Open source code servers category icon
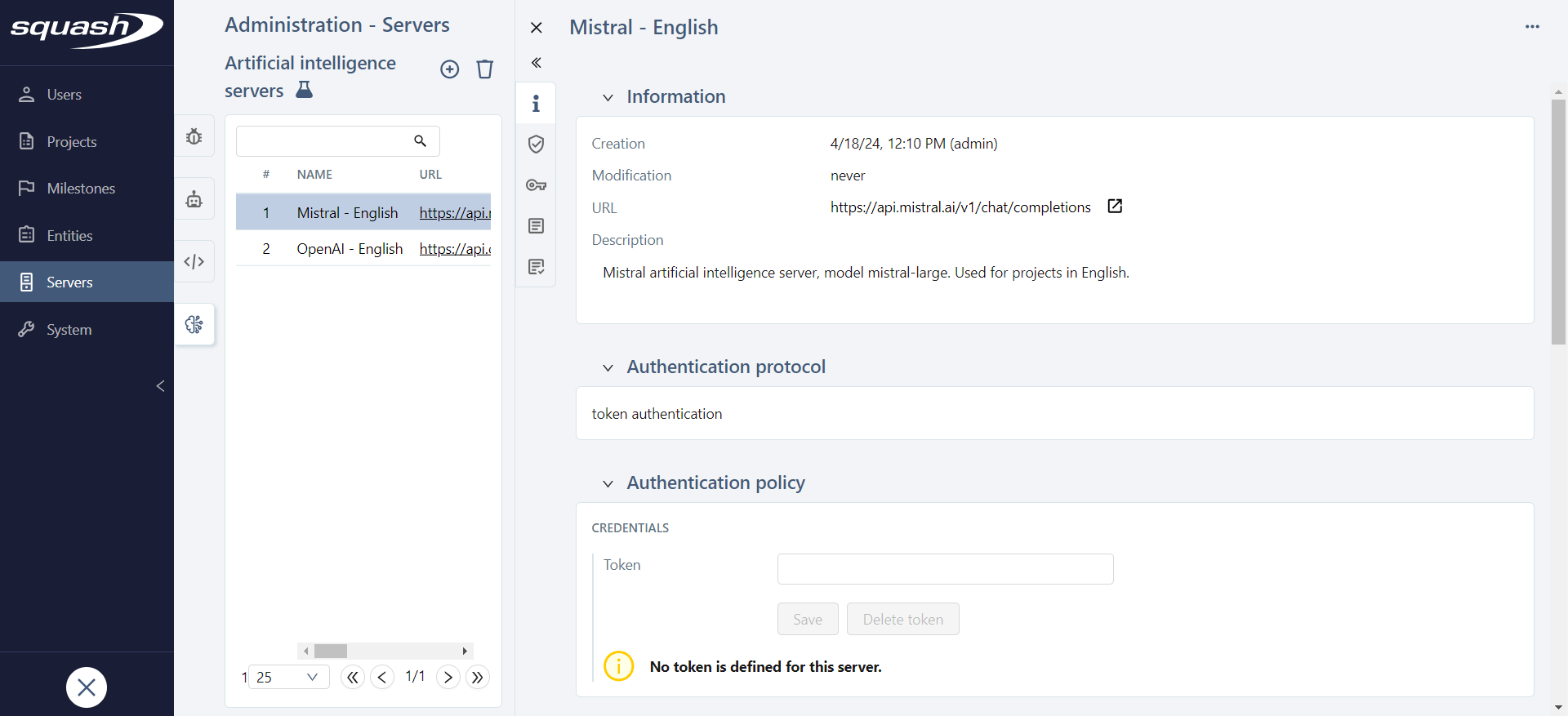Screen dimensions: 1568x716 (194, 262)
